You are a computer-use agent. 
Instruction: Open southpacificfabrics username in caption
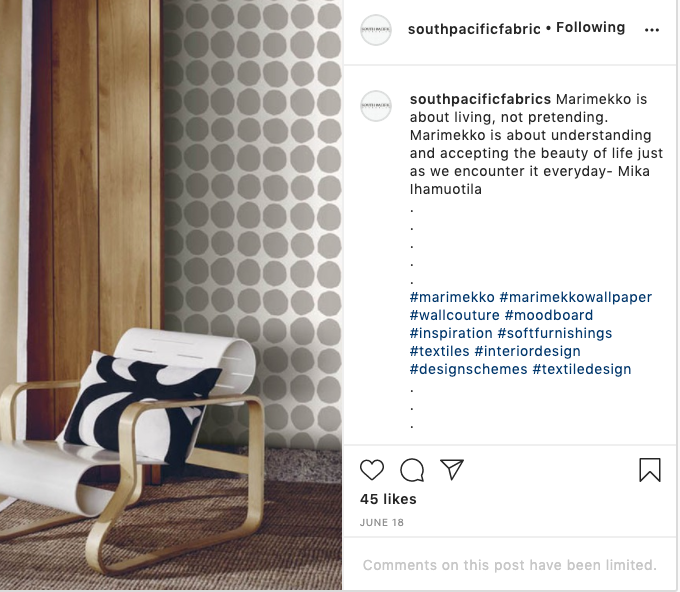pyautogui.click(x=480, y=99)
